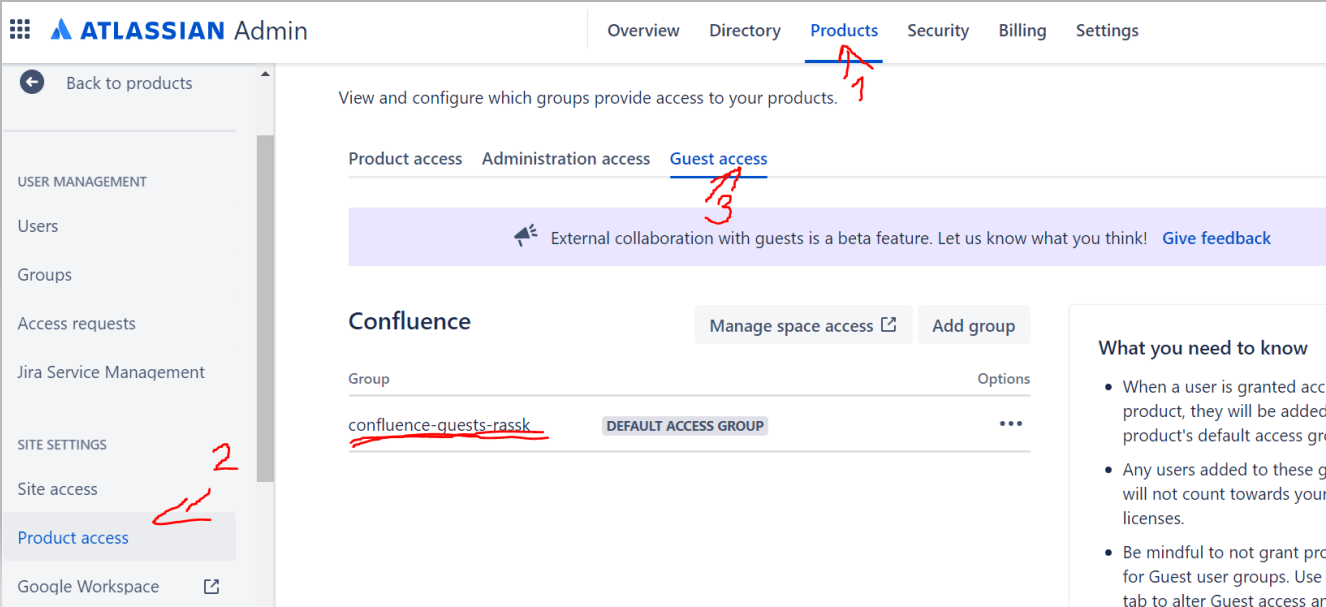Open the Give feedback link
Image resolution: width=1326 pixels, height=607 pixels.
pos(1216,237)
